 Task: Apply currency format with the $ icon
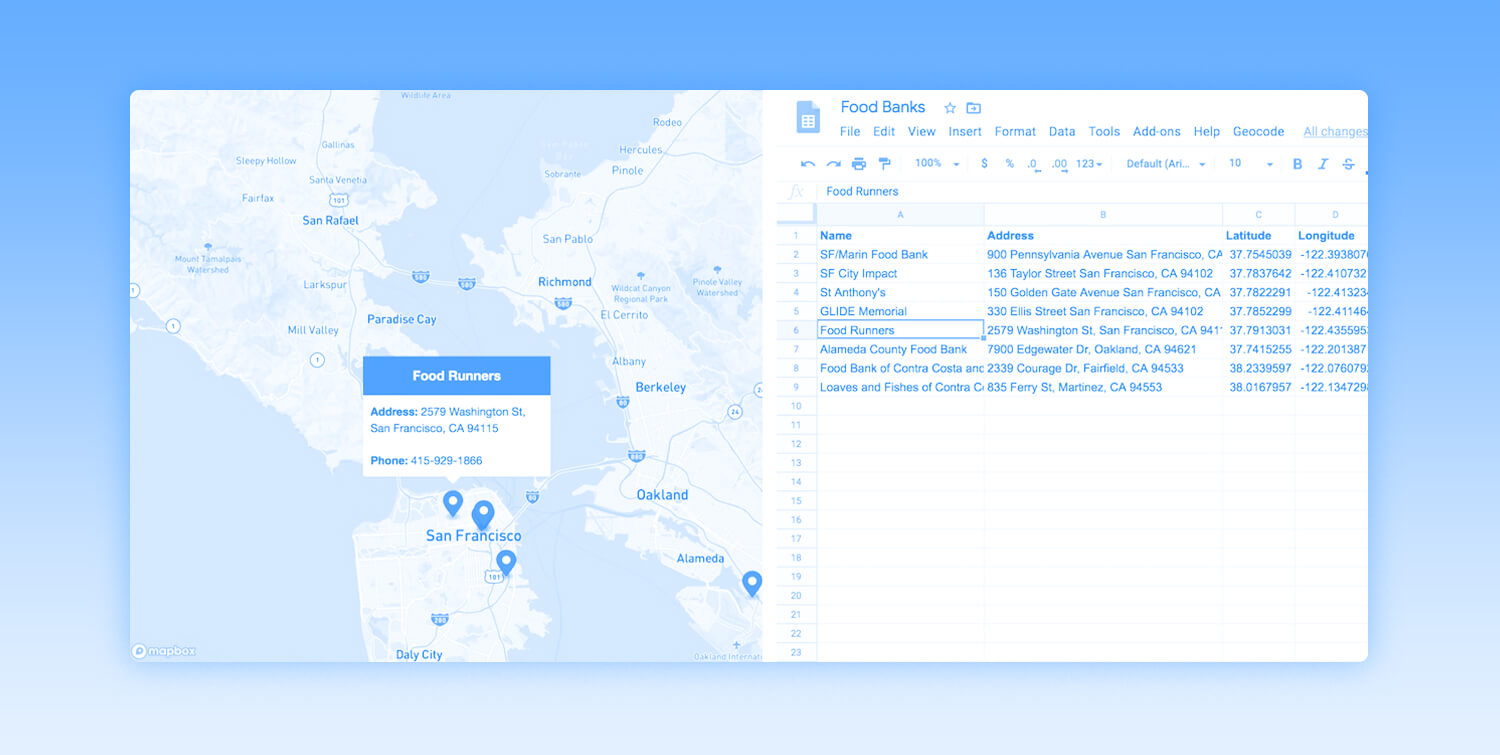[985, 163]
